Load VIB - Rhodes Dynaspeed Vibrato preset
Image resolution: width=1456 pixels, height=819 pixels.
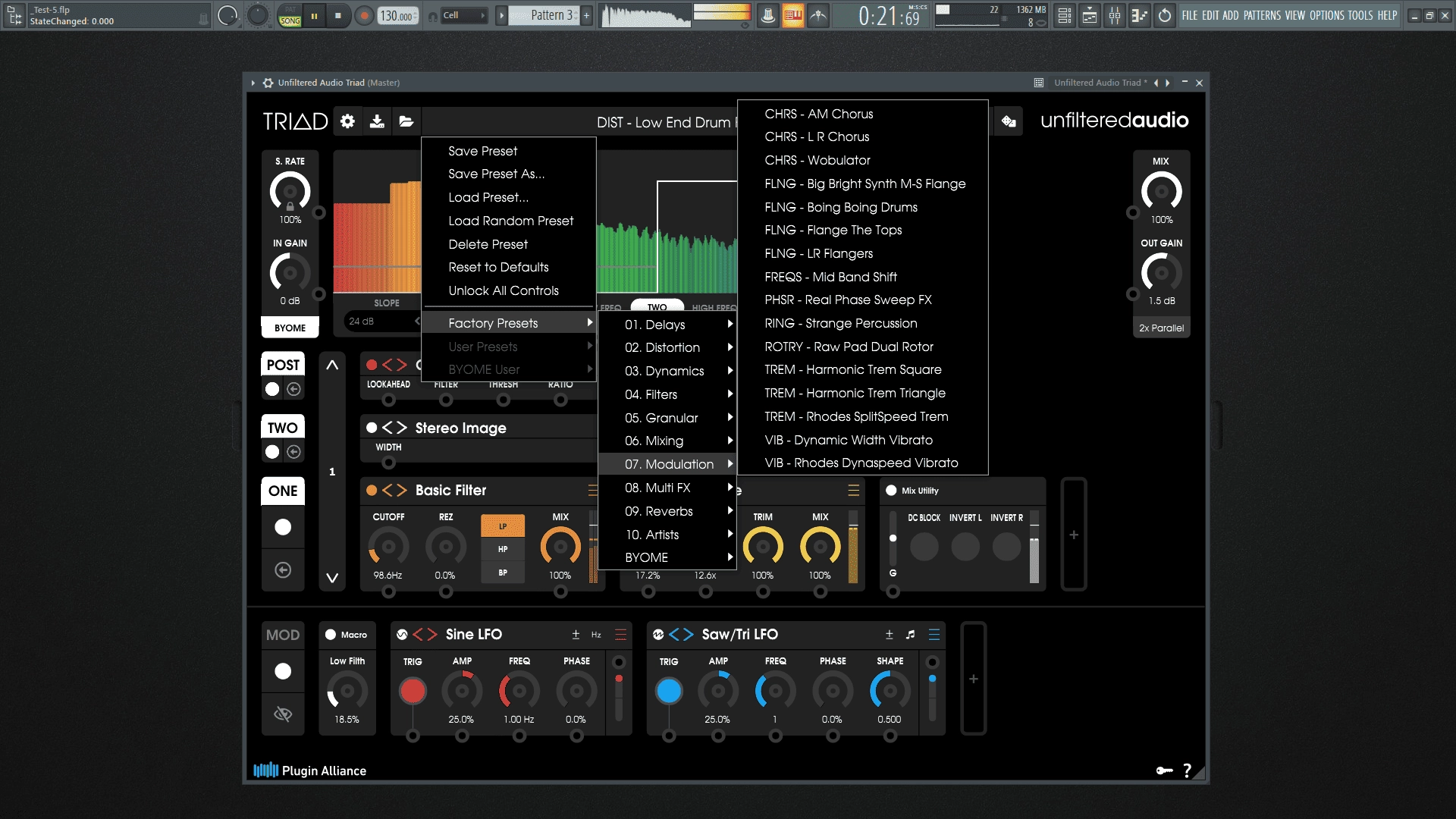[863, 463]
